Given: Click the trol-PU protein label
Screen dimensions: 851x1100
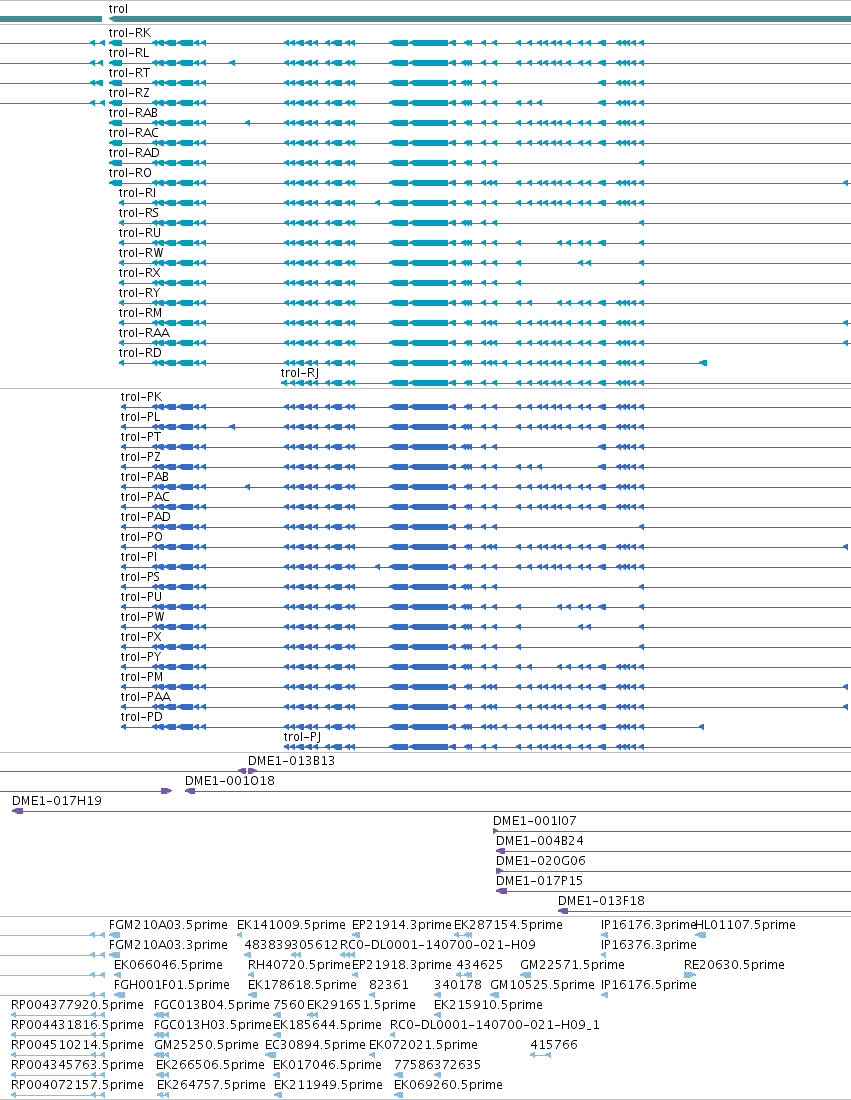Looking at the screenshot, I should pyautogui.click(x=141, y=596).
